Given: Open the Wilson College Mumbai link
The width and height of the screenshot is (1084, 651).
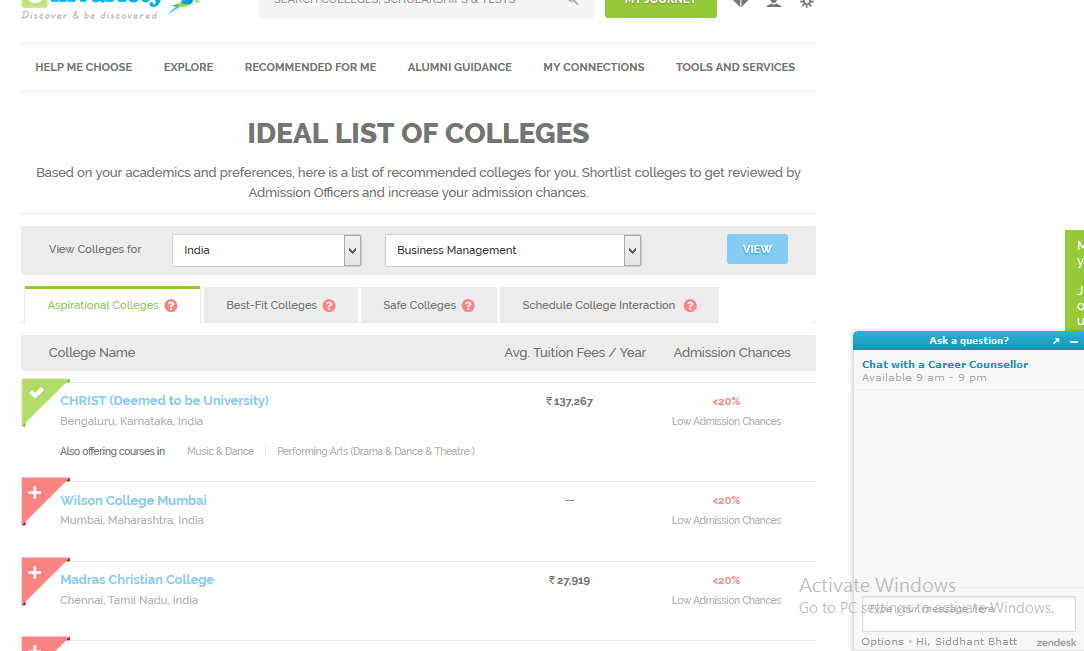Looking at the screenshot, I should 133,500.
